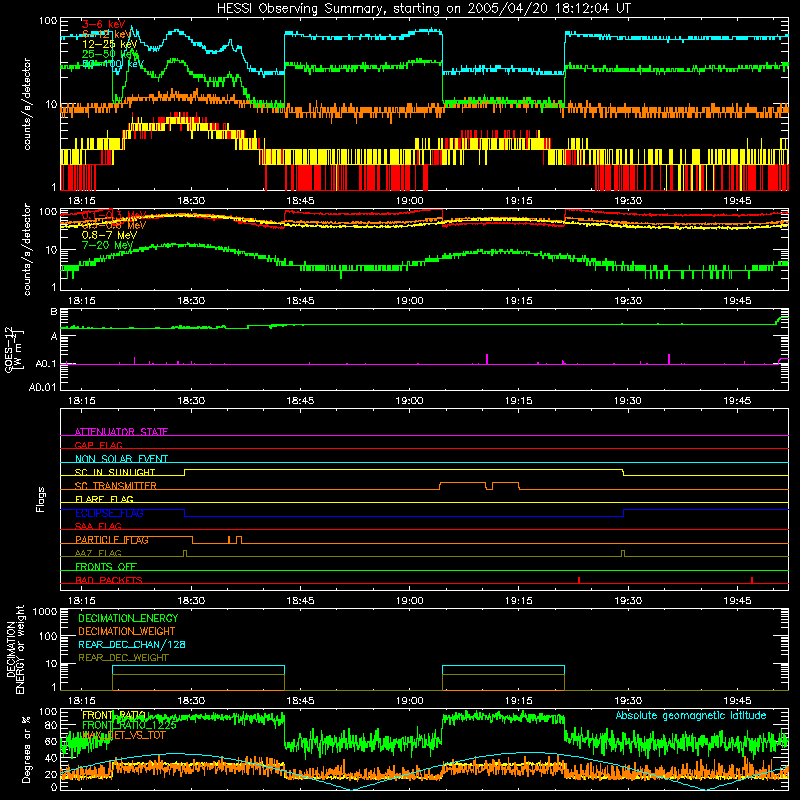This screenshot has width=800, height=800.
Task: Click the A0.01 tick on the GOES axis
Action: pos(43,388)
